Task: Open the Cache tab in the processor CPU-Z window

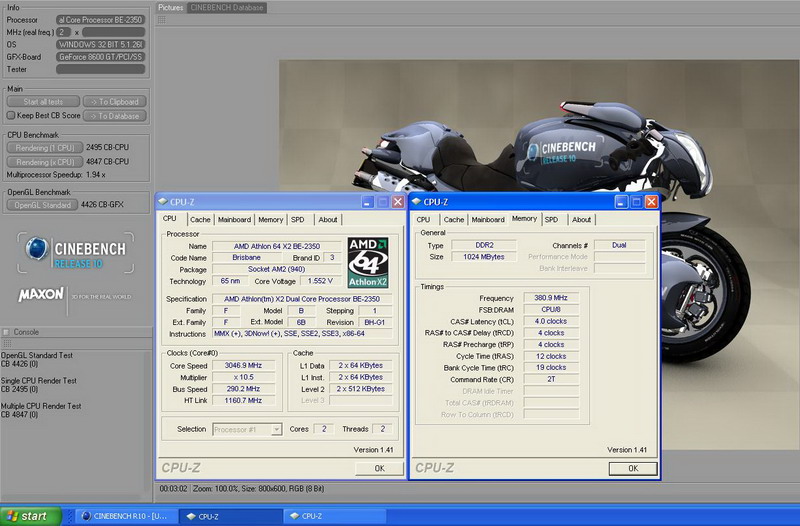Action: (x=200, y=219)
